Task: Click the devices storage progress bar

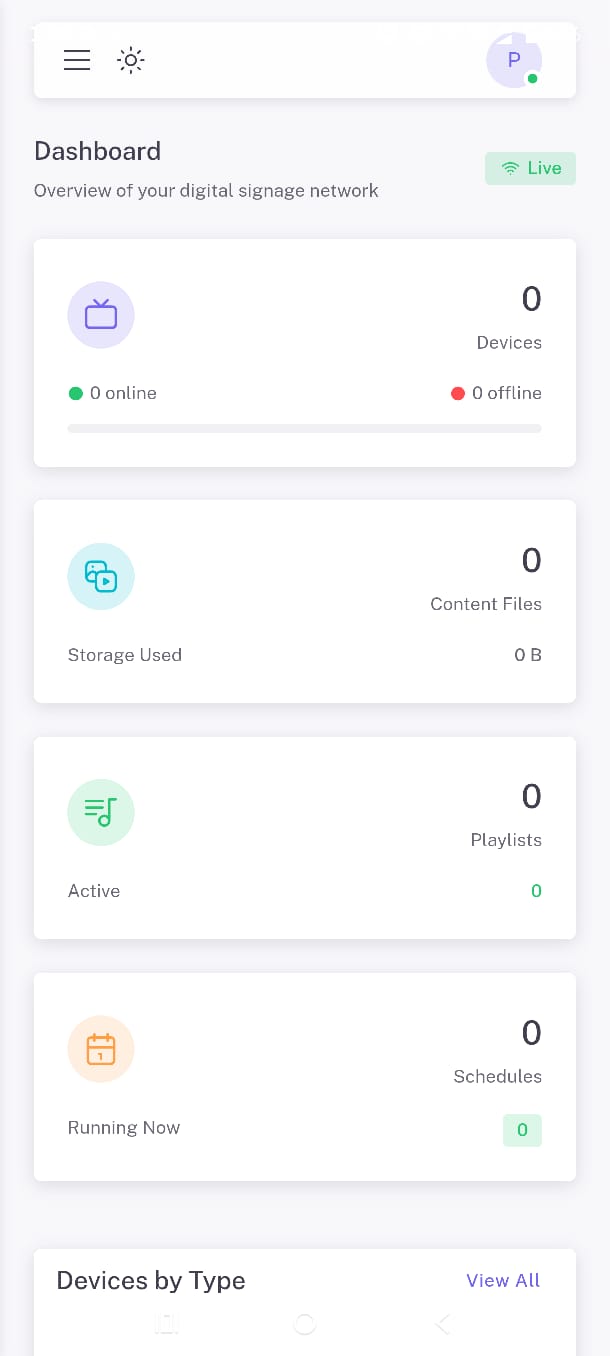Action: 304,428
